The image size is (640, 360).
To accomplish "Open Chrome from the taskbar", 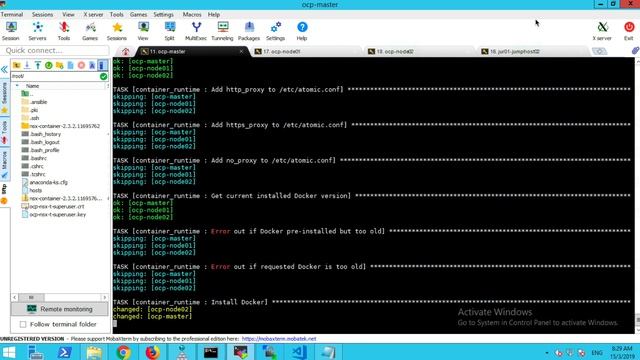I will 123,352.
